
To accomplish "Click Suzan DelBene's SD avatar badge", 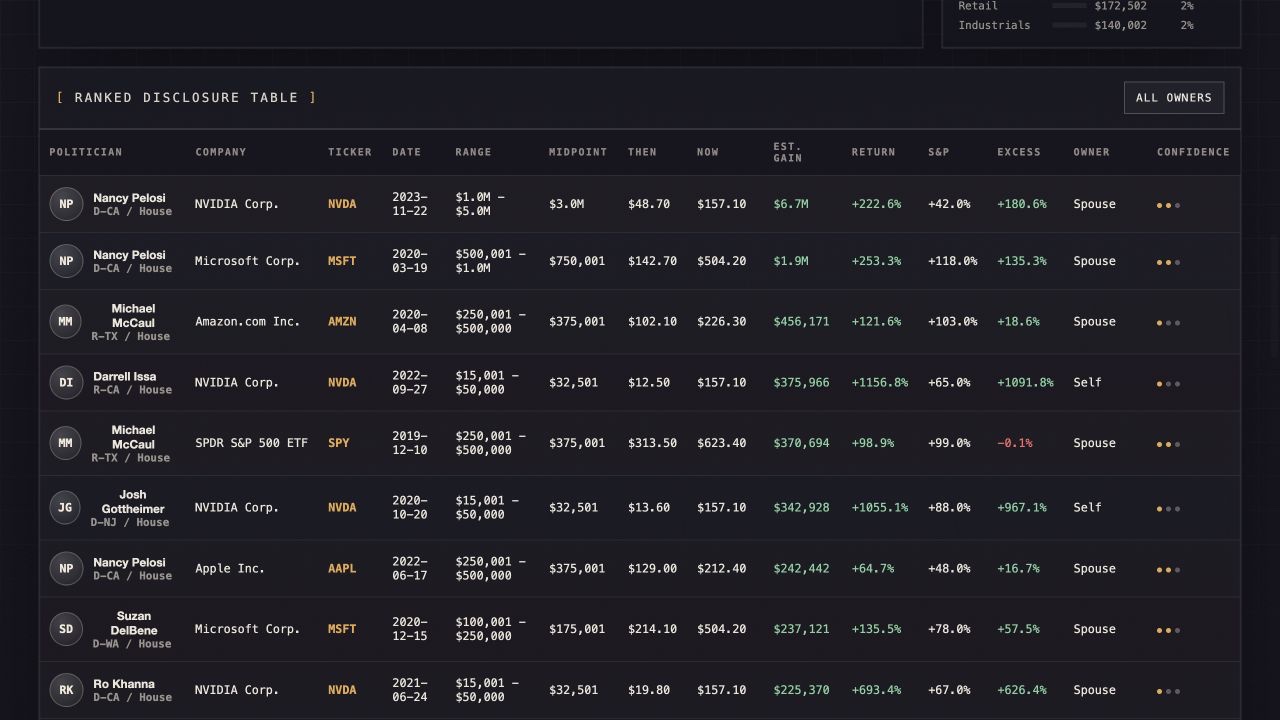I will (x=66, y=630).
